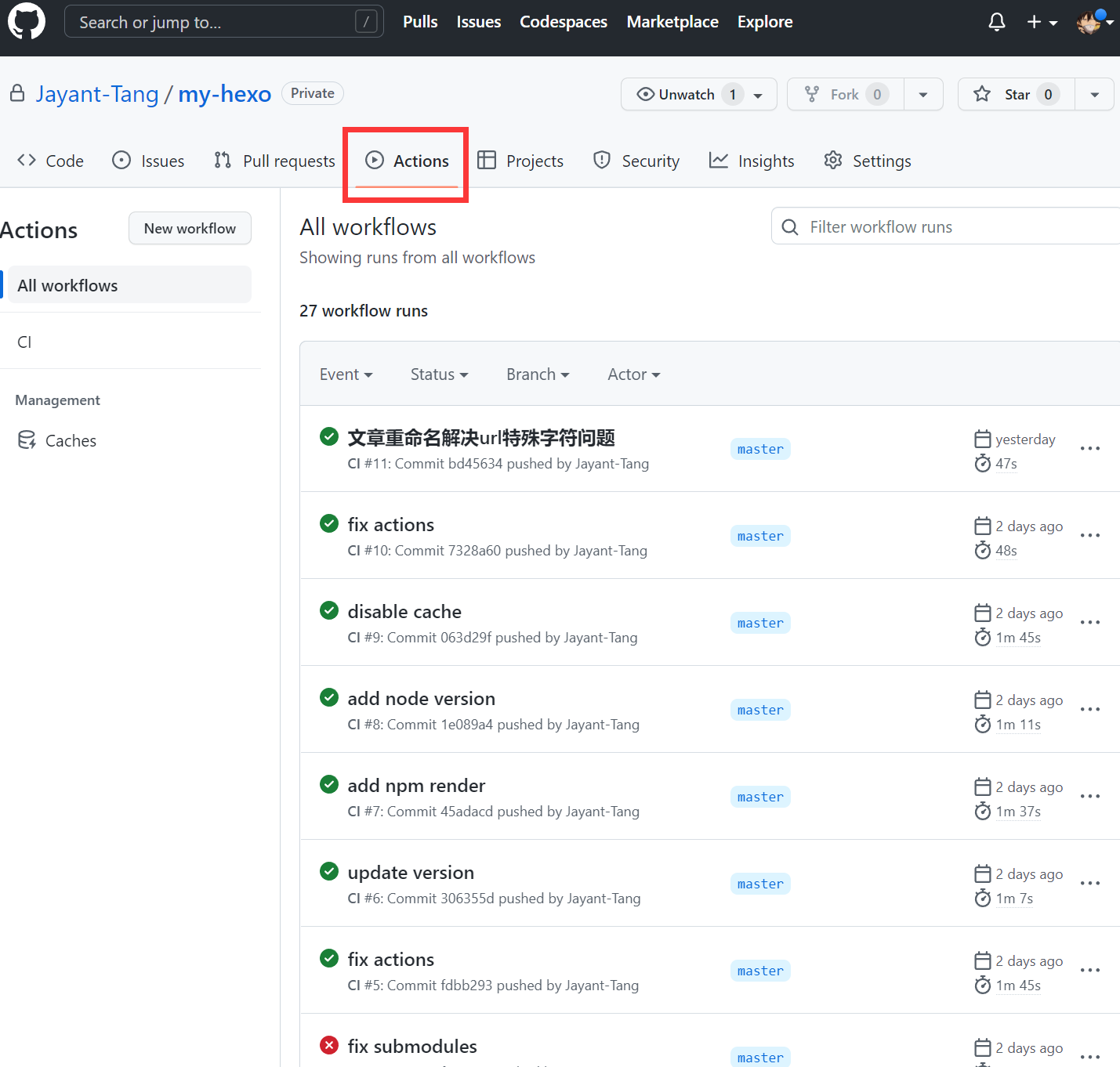Go to Codespaces
1120x1067 pixels.
click(x=564, y=22)
